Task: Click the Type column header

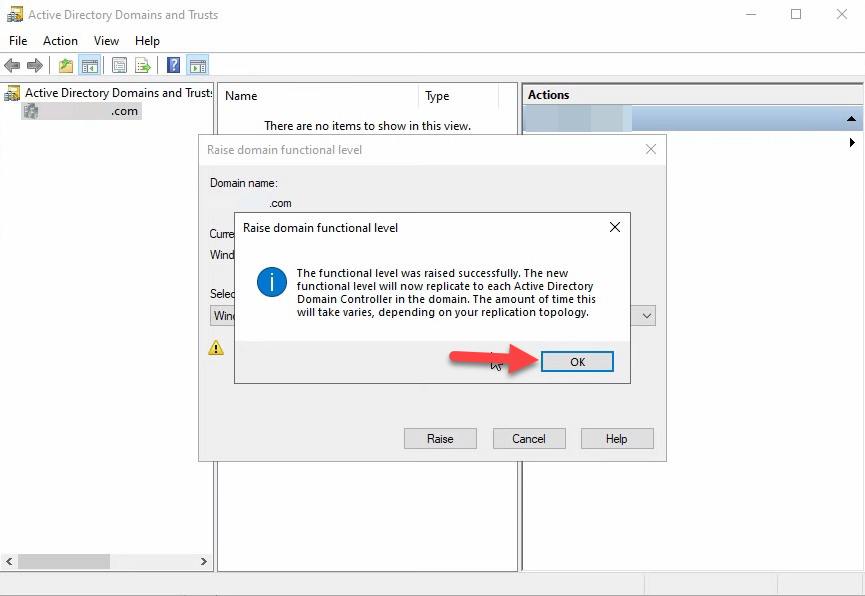Action: (x=458, y=96)
